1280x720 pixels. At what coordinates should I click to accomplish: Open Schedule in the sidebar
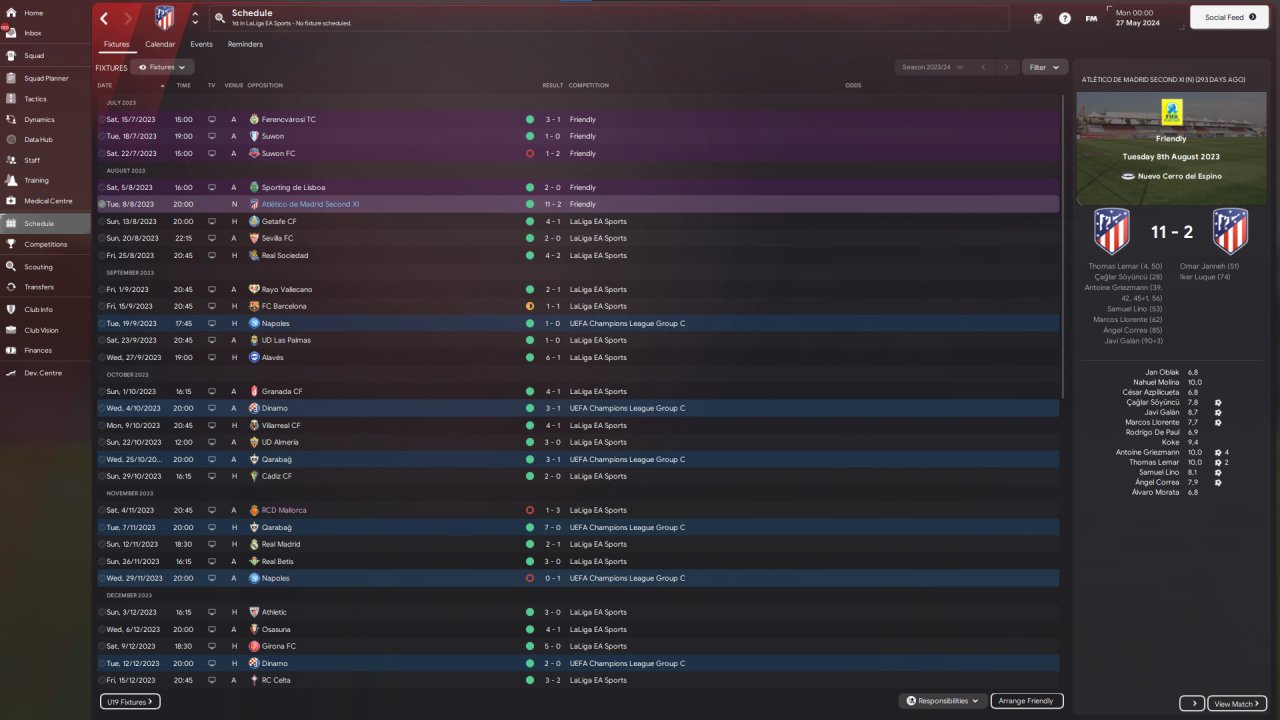coord(45,223)
